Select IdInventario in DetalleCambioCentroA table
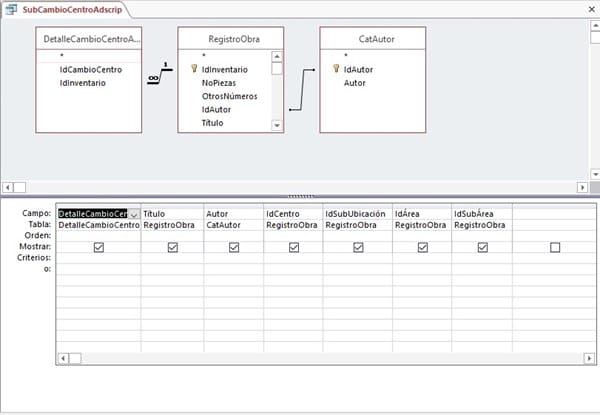This screenshot has width=600, height=415. [x=83, y=83]
